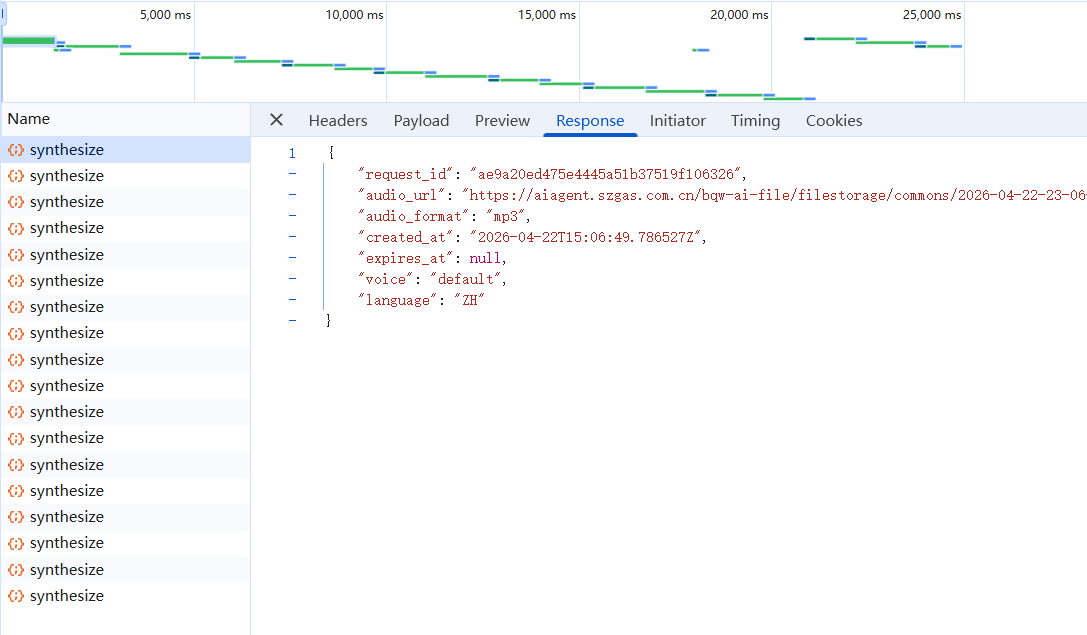Image resolution: width=1087 pixels, height=635 pixels.
Task: Click the opening brace of the JSON response
Action: [x=331, y=152]
